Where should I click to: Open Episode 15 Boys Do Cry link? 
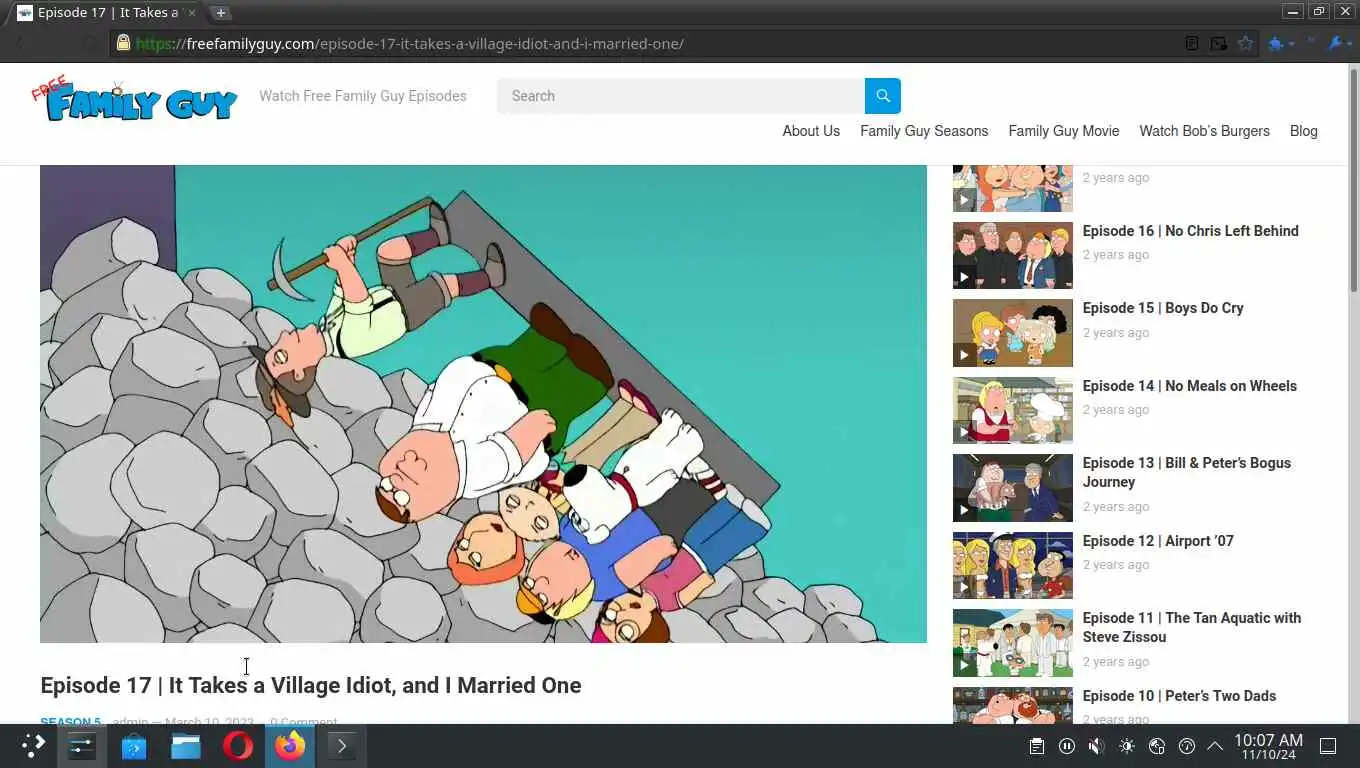pos(1163,308)
